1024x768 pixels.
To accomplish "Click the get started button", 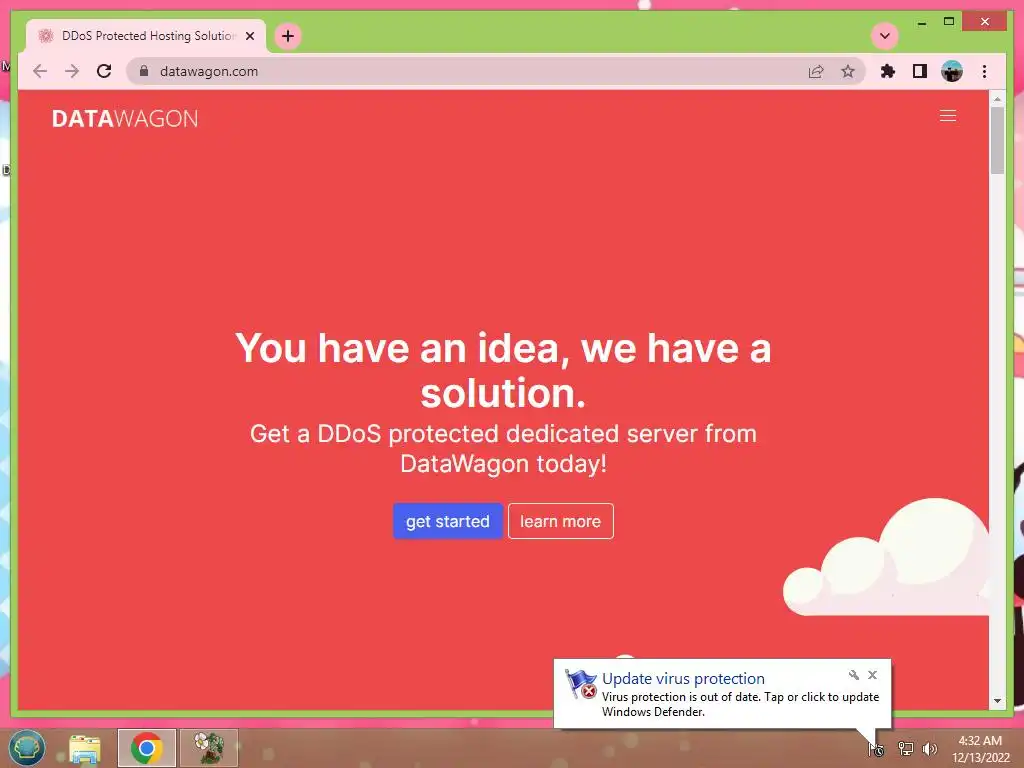I will point(448,521).
